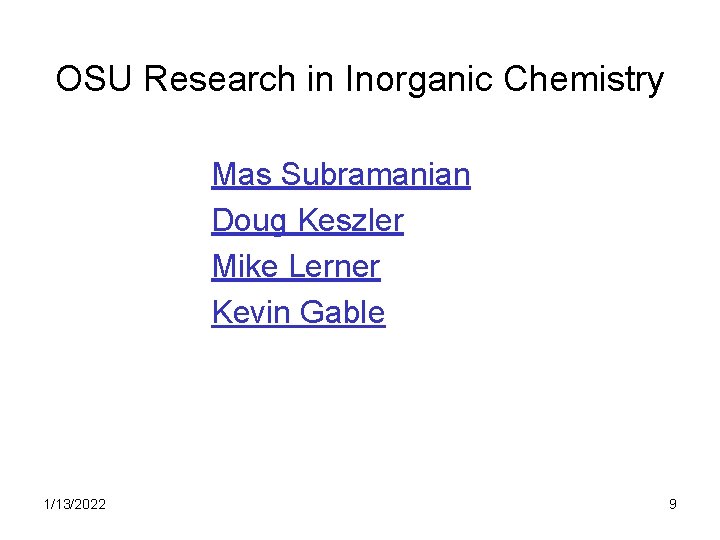Click the word Research in the heading
This screenshot has height=540, width=720.
[219, 78]
